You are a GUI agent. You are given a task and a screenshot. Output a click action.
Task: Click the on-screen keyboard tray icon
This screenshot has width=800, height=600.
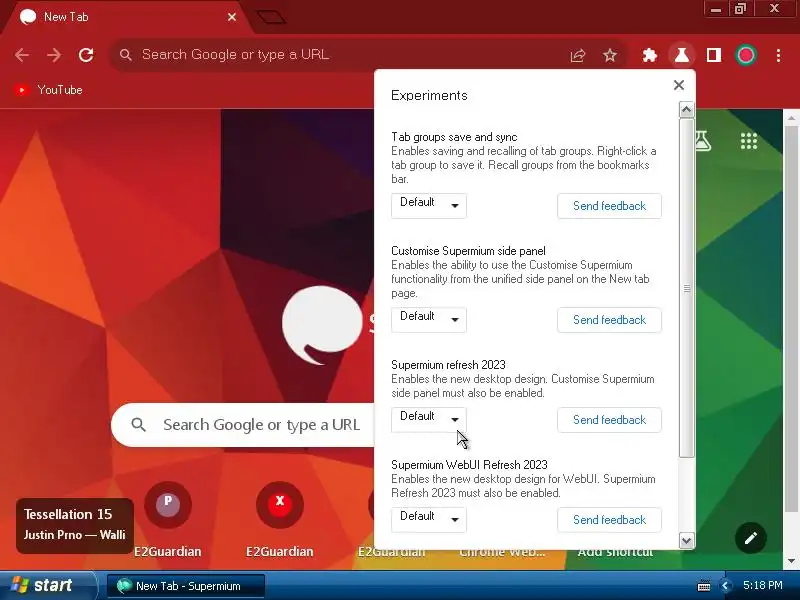[704, 586]
